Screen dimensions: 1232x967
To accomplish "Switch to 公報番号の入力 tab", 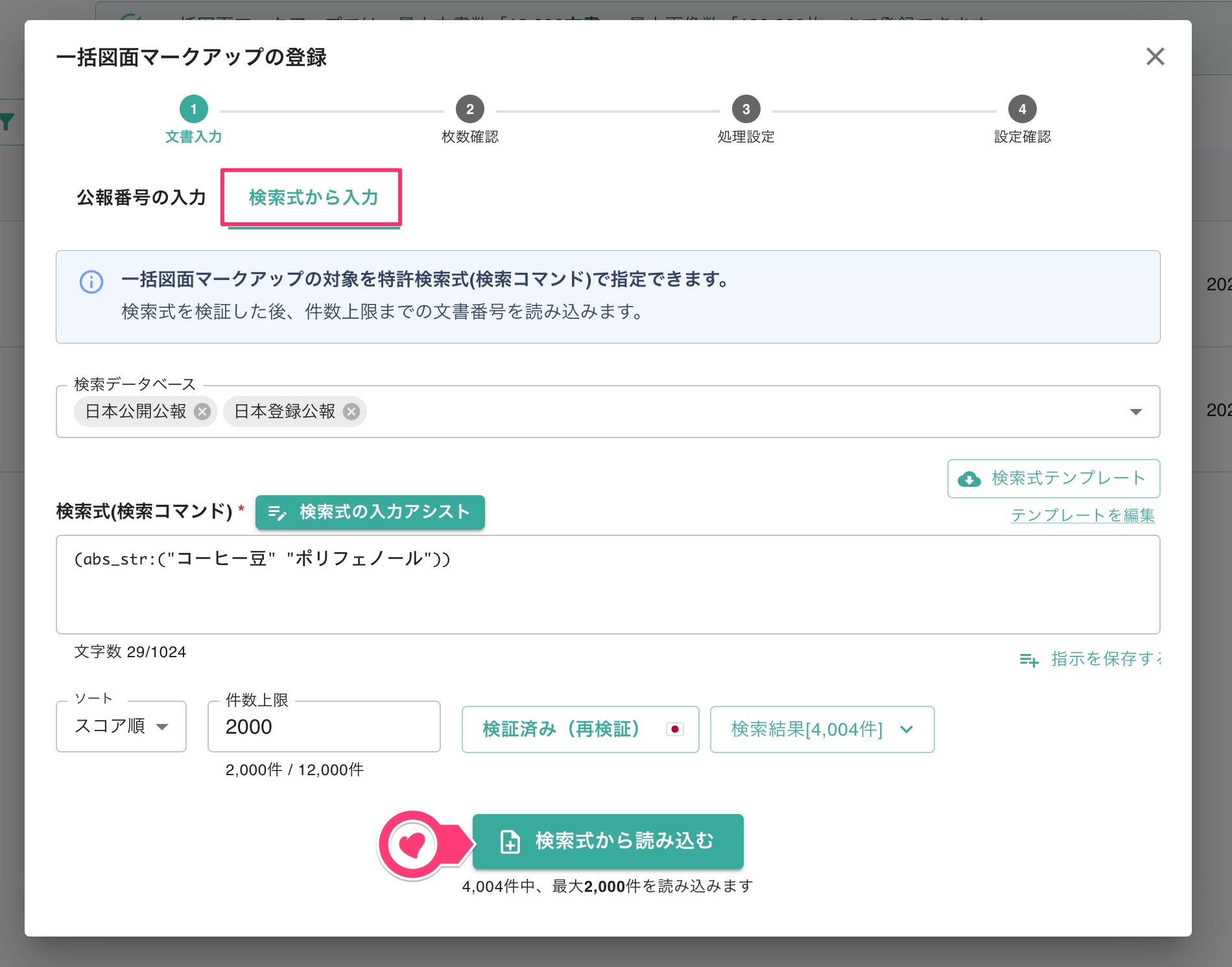I will coord(141,198).
